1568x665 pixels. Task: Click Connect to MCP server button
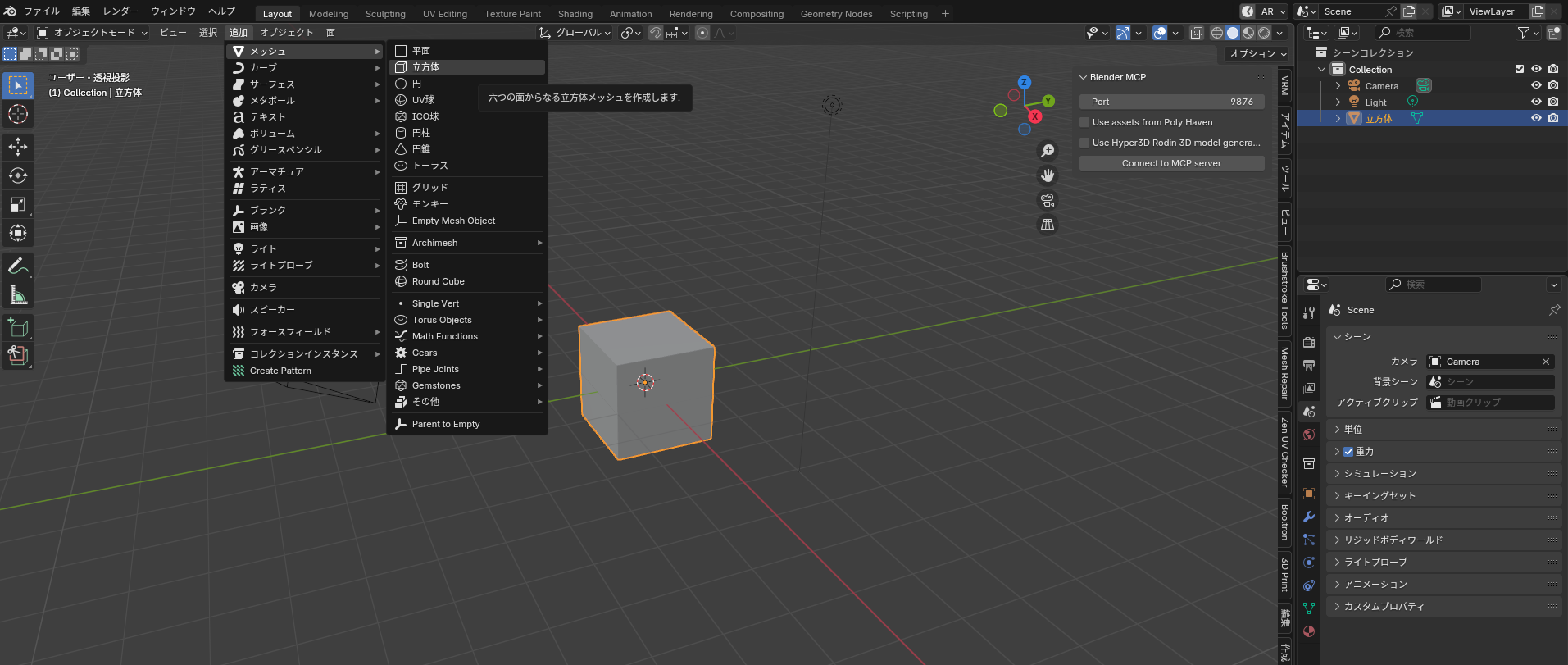(x=1171, y=163)
